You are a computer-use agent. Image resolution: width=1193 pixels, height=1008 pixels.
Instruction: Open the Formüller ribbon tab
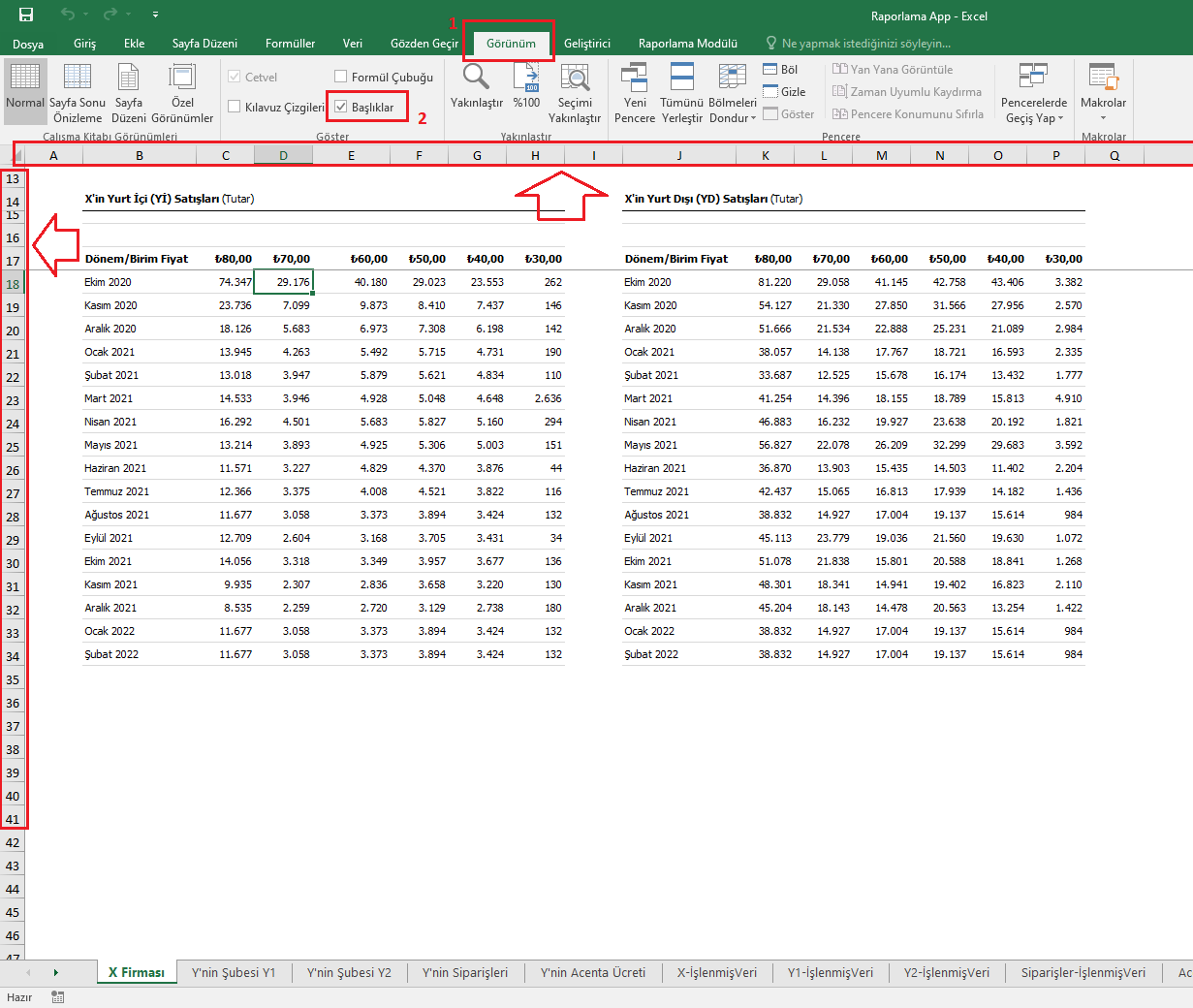pyautogui.click(x=290, y=44)
